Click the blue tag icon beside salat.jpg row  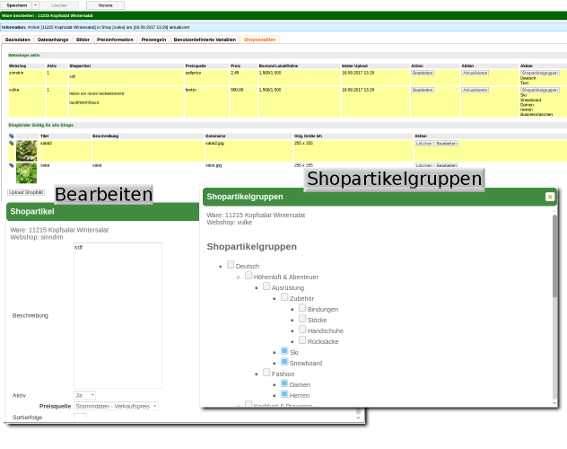point(11,165)
